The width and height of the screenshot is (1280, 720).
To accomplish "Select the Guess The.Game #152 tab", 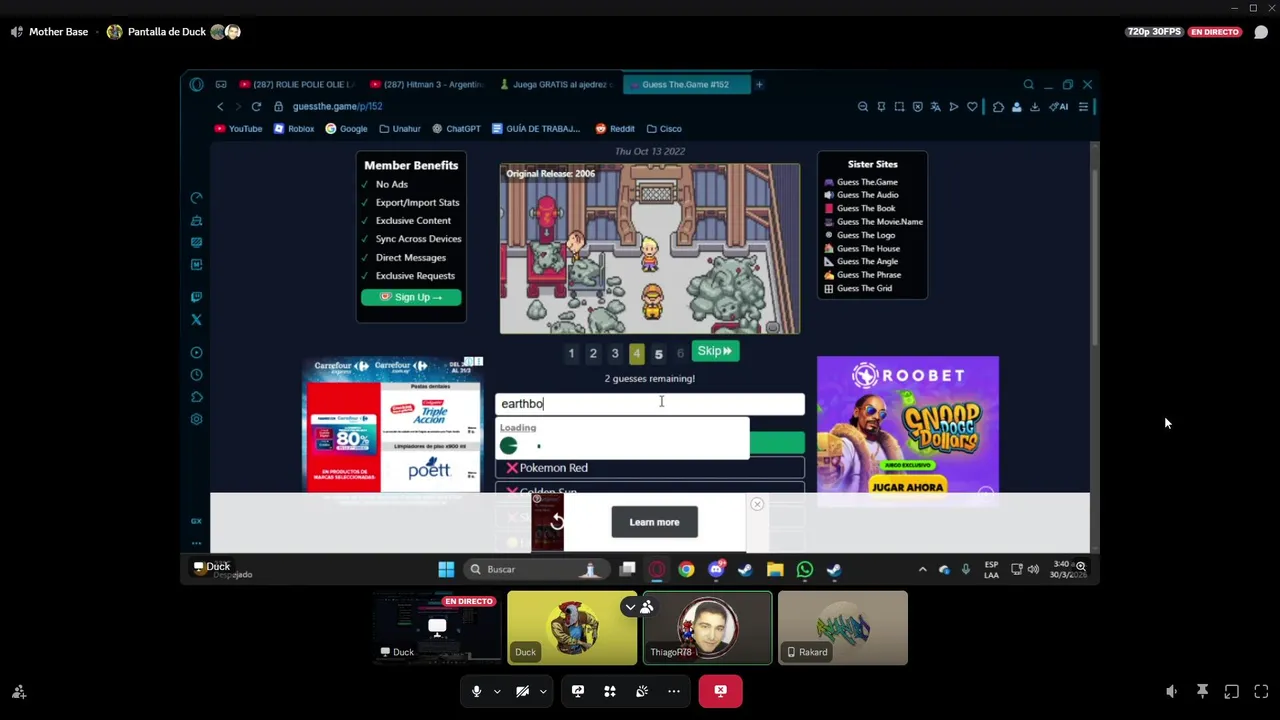I will (686, 85).
